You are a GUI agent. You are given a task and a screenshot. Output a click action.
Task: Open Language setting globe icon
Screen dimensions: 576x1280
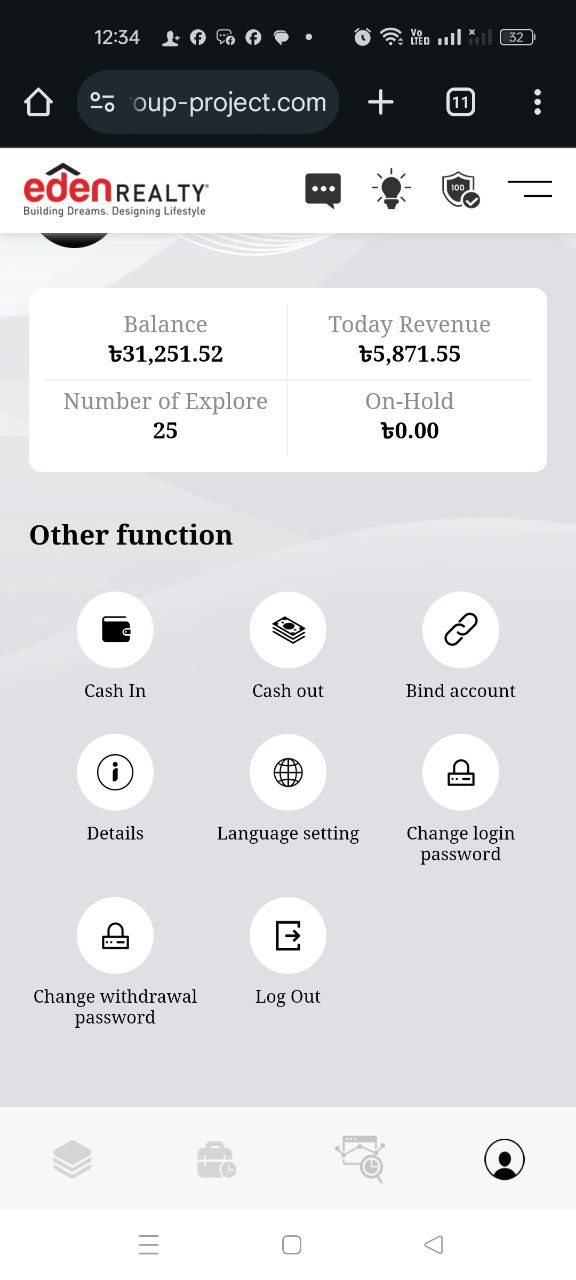tap(288, 772)
